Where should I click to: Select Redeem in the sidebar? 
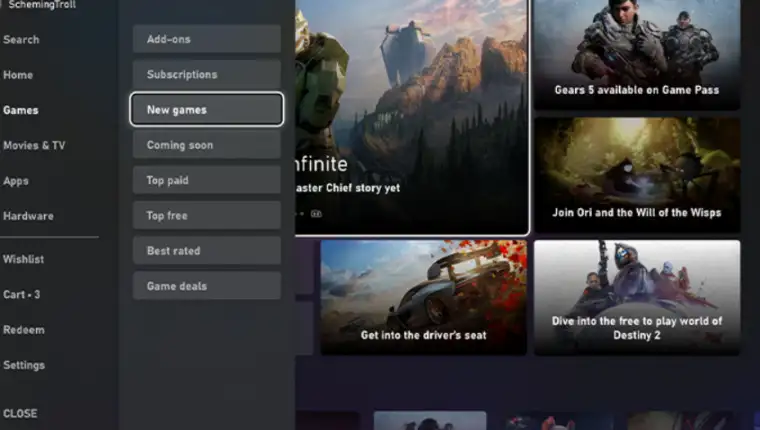click(x=23, y=330)
